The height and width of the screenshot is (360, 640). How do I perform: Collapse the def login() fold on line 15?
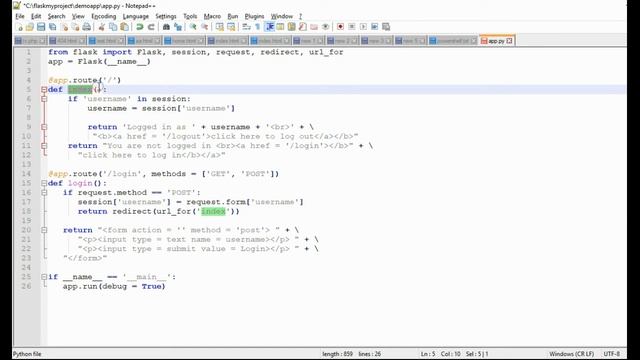click(x=44, y=183)
